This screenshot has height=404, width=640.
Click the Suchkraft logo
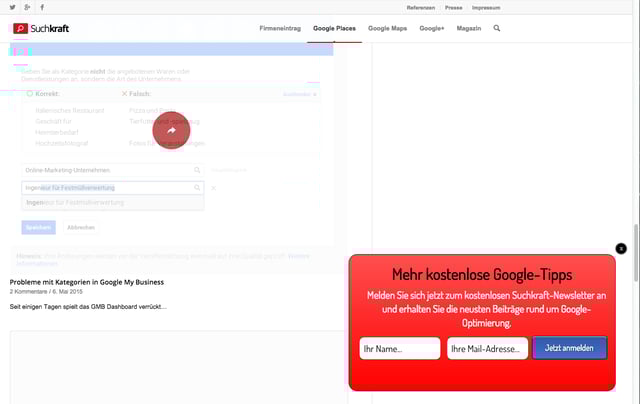41,28
